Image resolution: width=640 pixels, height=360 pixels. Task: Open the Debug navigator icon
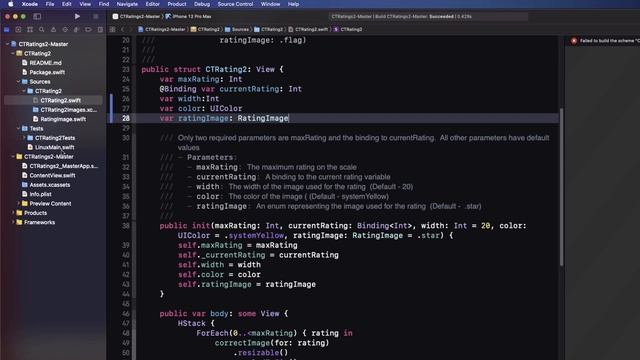76,29
